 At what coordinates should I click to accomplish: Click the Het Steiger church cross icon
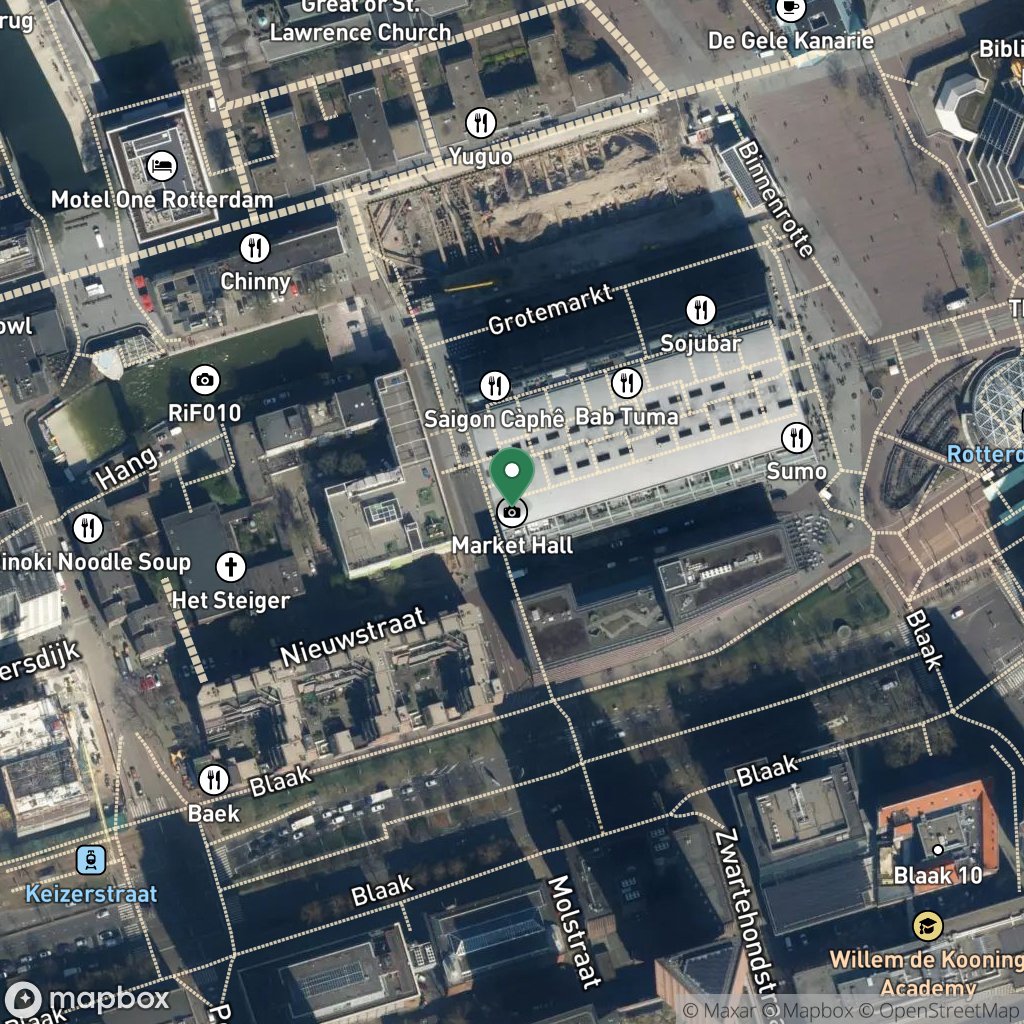coord(231,567)
